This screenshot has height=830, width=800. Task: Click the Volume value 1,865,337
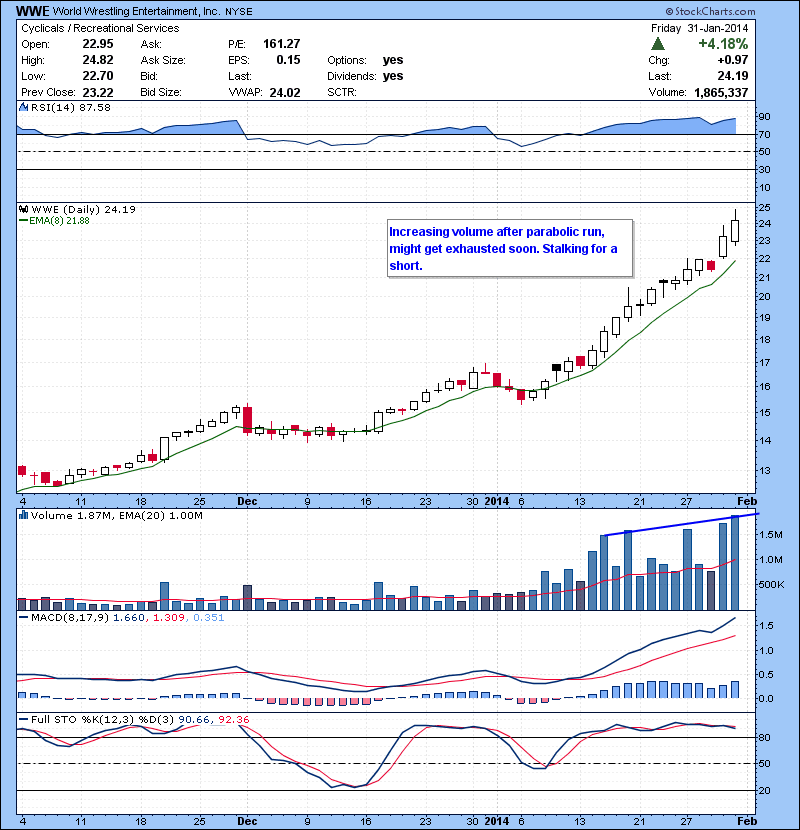coord(721,93)
